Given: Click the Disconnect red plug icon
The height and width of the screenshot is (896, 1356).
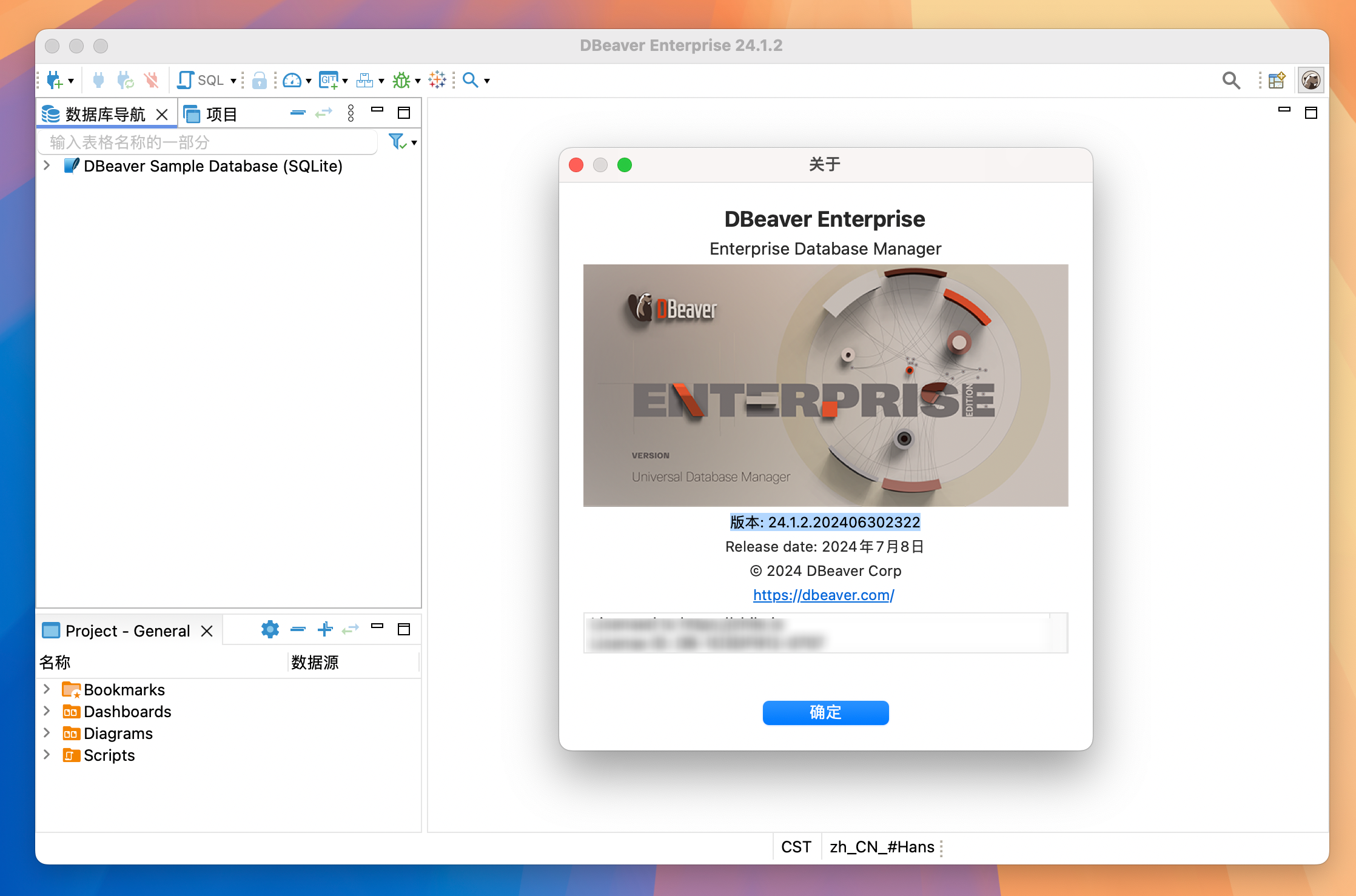Looking at the screenshot, I should 151,80.
